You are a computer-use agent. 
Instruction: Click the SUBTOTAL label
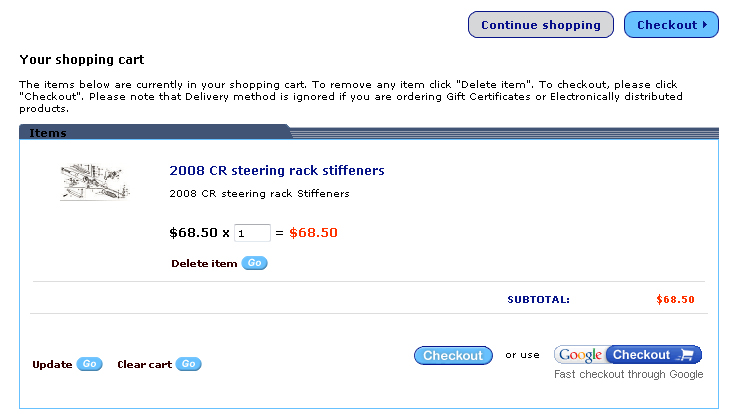coord(538,299)
